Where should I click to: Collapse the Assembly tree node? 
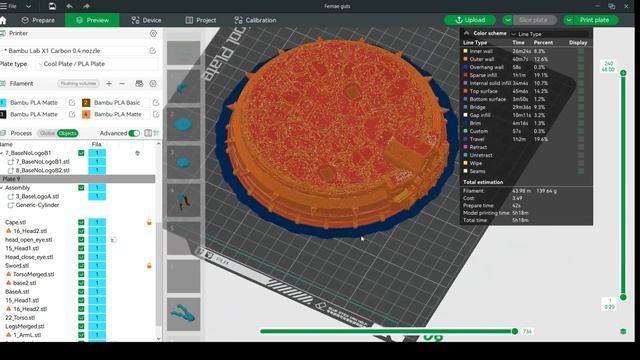2,188
